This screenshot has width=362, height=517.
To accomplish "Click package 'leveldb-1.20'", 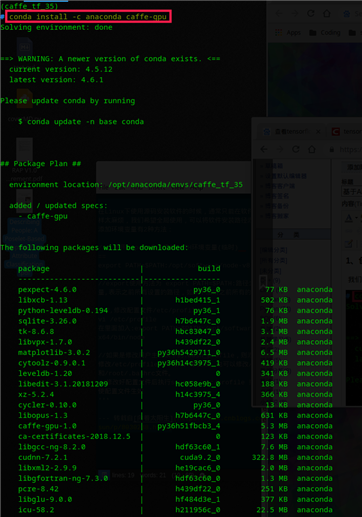I will 45,374.
